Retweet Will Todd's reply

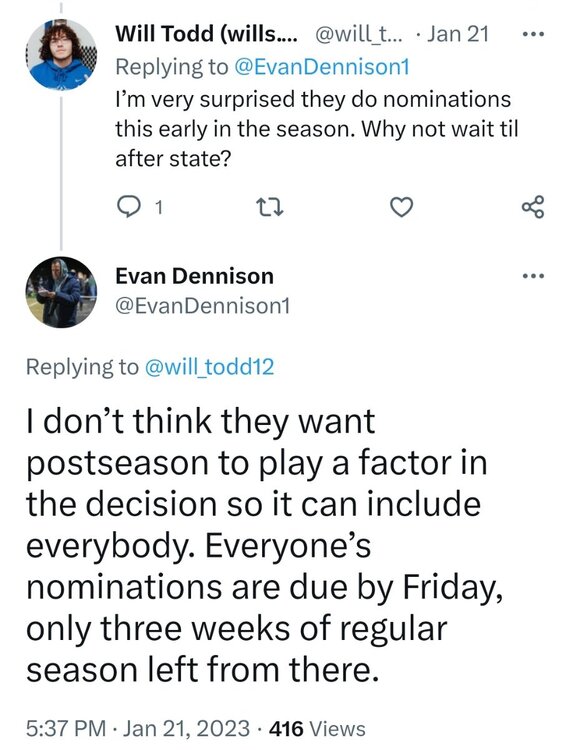pos(270,208)
